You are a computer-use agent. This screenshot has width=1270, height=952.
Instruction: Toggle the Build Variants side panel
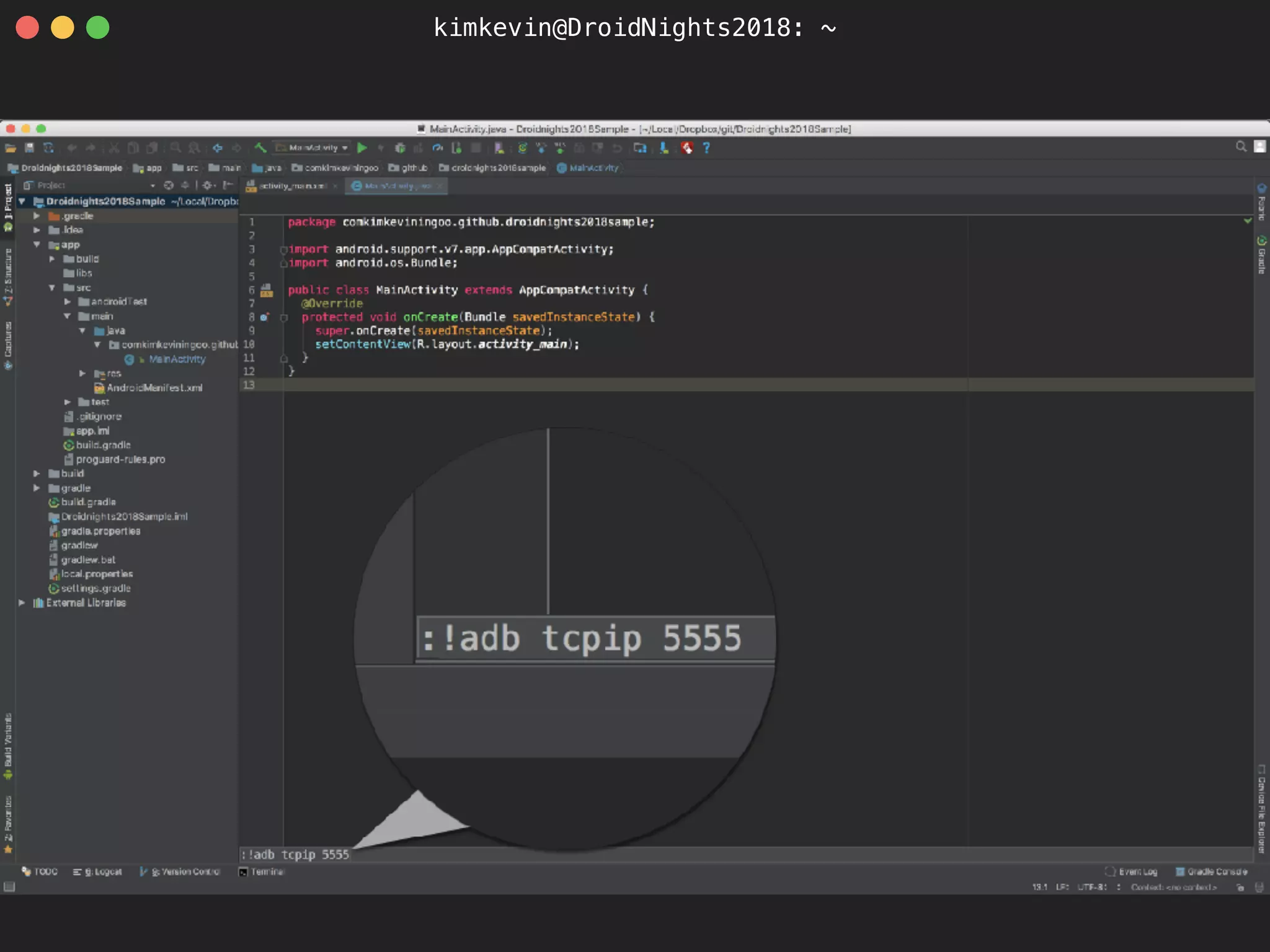click(x=8, y=746)
